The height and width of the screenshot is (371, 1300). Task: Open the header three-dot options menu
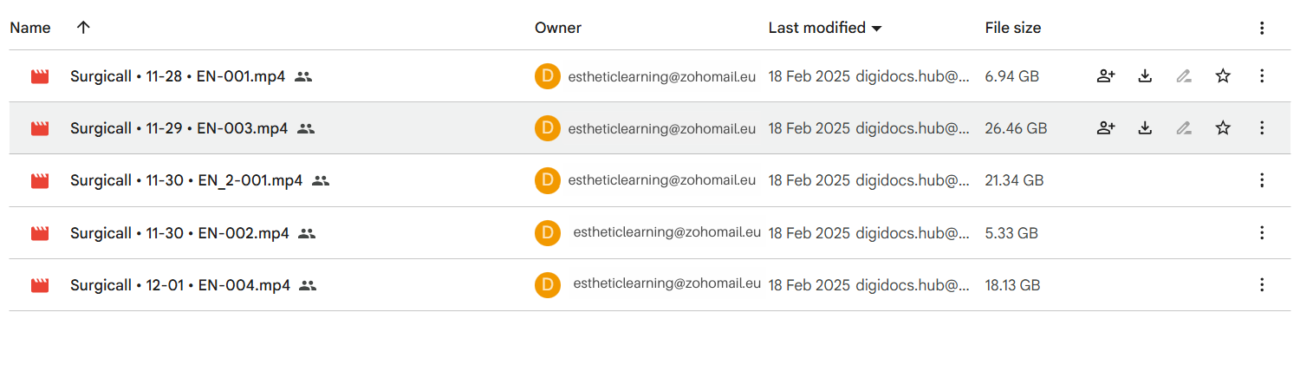(1262, 28)
